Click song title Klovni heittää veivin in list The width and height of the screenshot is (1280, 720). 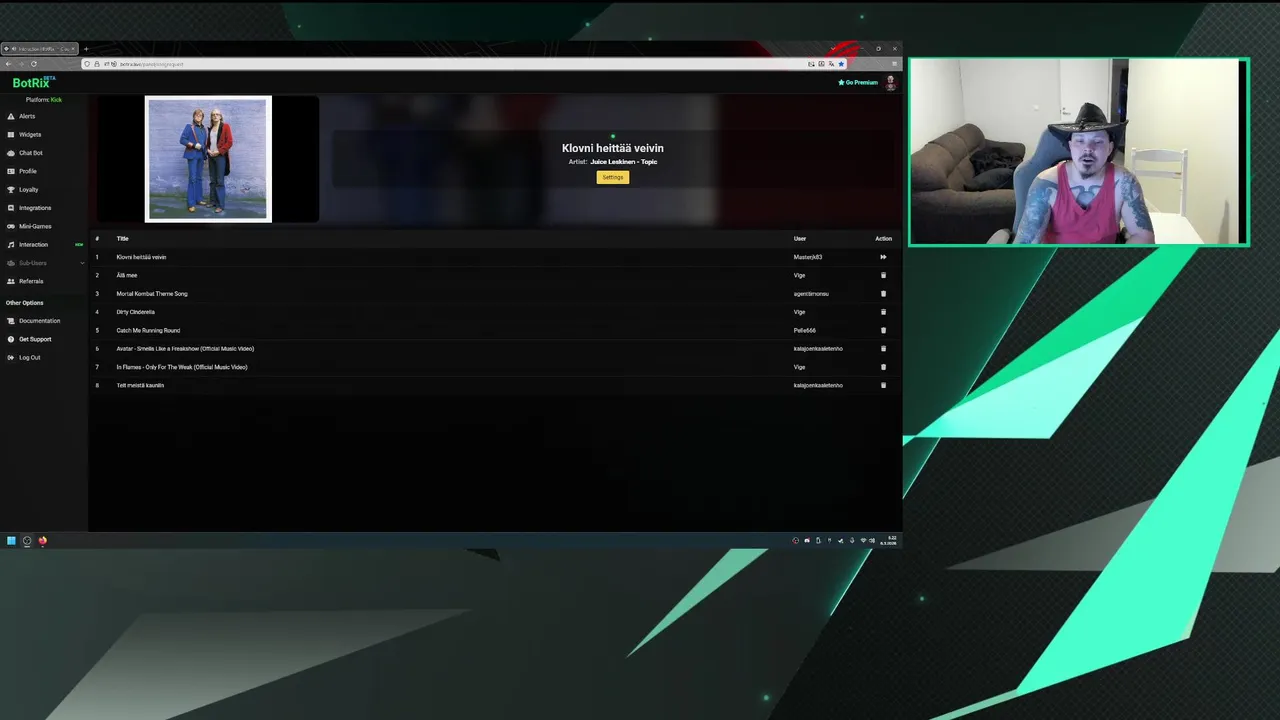tap(141, 257)
